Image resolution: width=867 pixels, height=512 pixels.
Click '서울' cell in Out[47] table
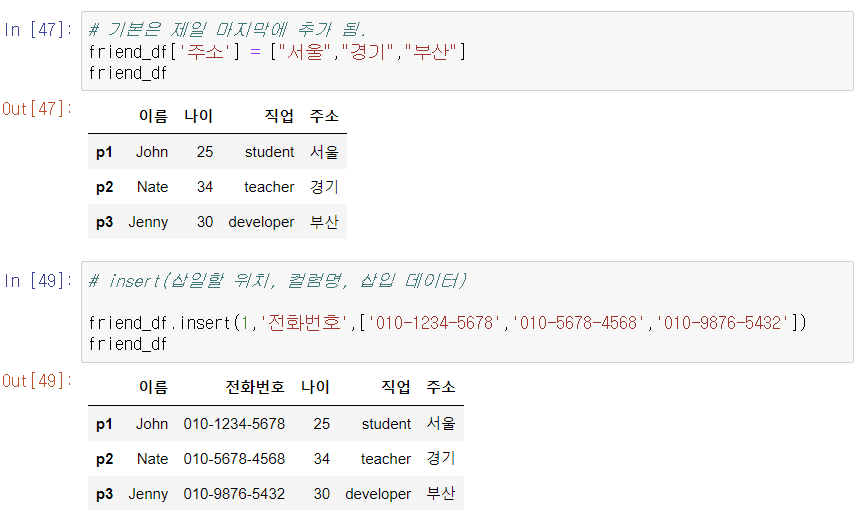tap(324, 151)
